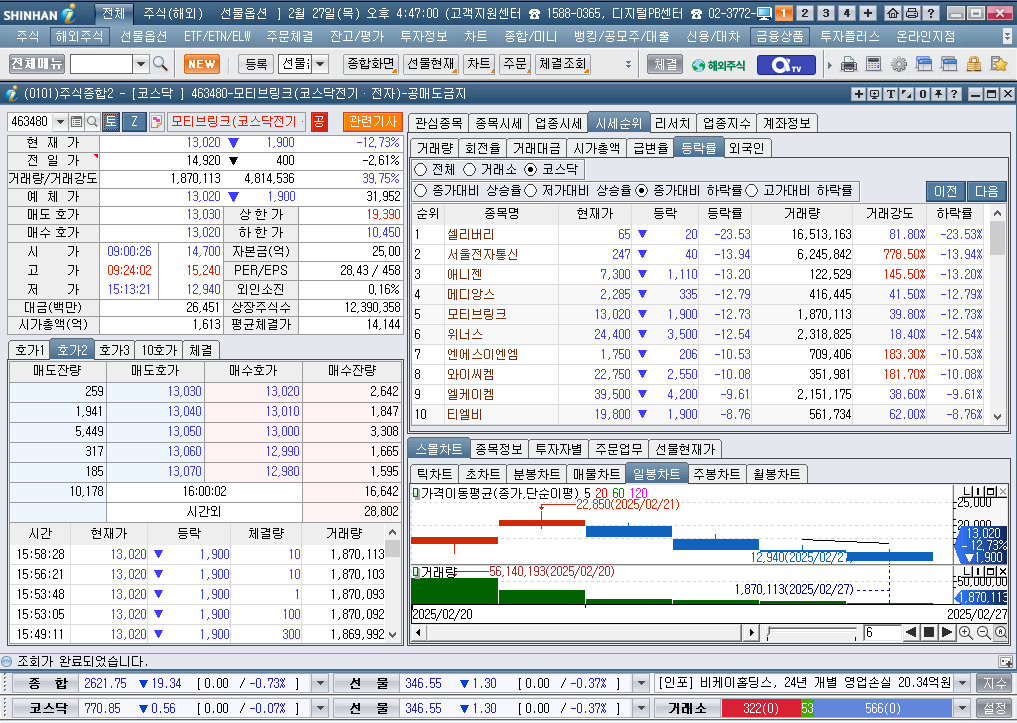Image resolution: width=1017 pixels, height=723 pixels.
Task: Click the alpha TV icon
Action: point(785,64)
